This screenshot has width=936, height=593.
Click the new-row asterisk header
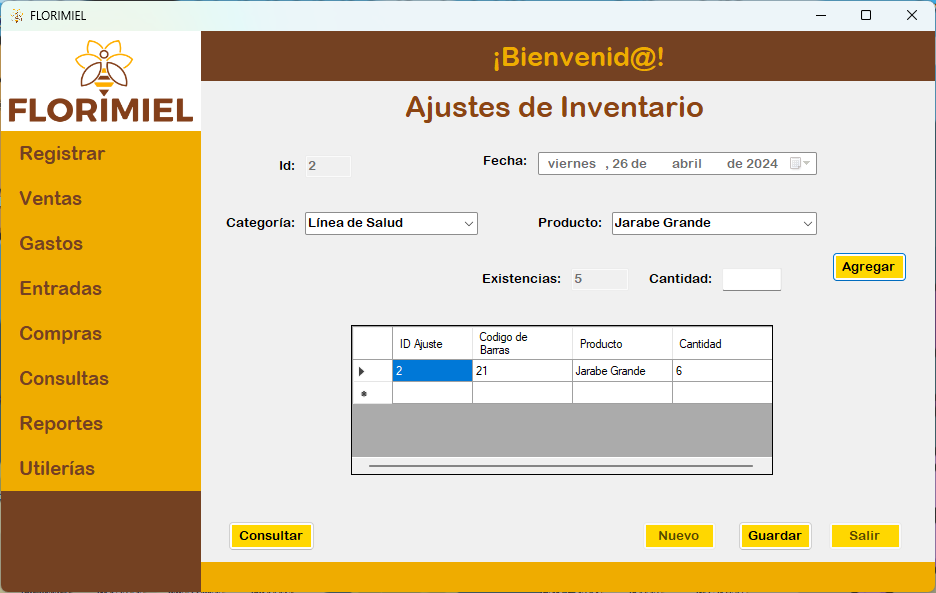click(x=363, y=394)
